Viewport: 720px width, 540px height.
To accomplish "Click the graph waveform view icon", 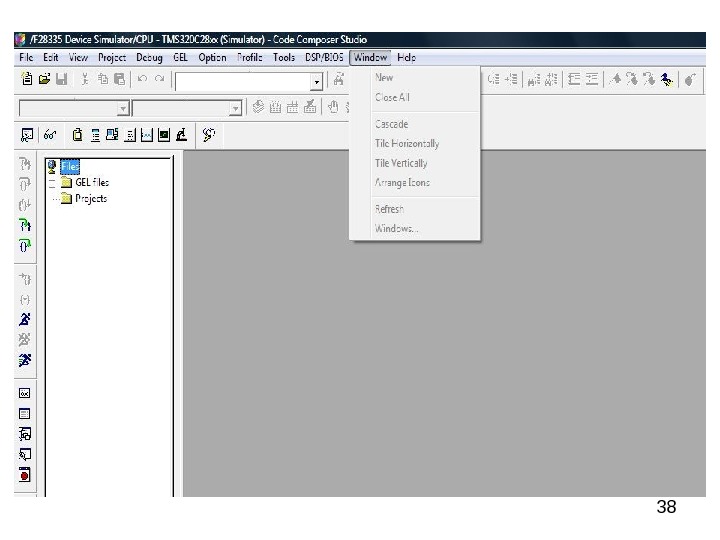I will click(147, 135).
